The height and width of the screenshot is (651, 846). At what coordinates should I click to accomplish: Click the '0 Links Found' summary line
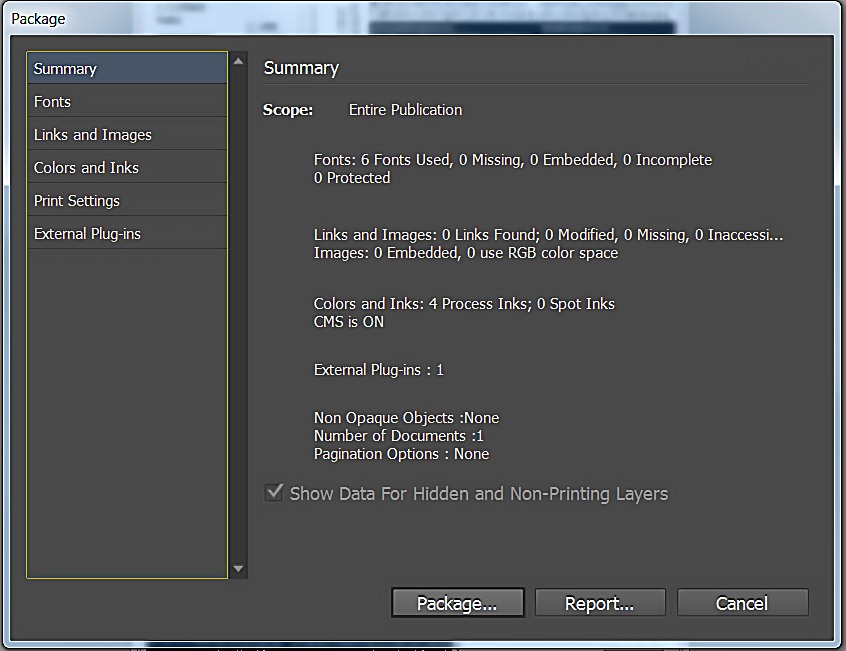(548, 235)
